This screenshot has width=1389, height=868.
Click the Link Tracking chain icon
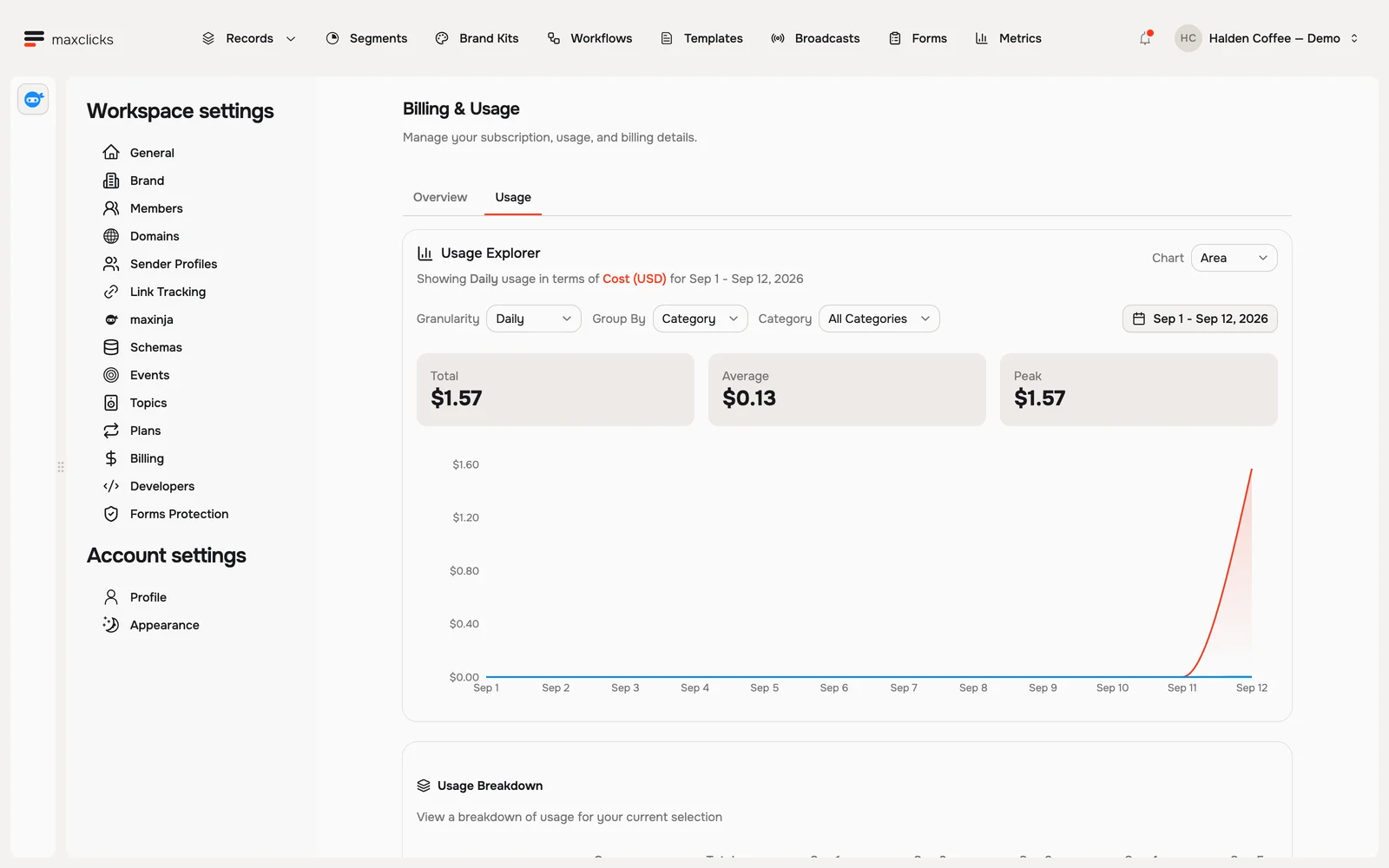pyautogui.click(x=111, y=292)
